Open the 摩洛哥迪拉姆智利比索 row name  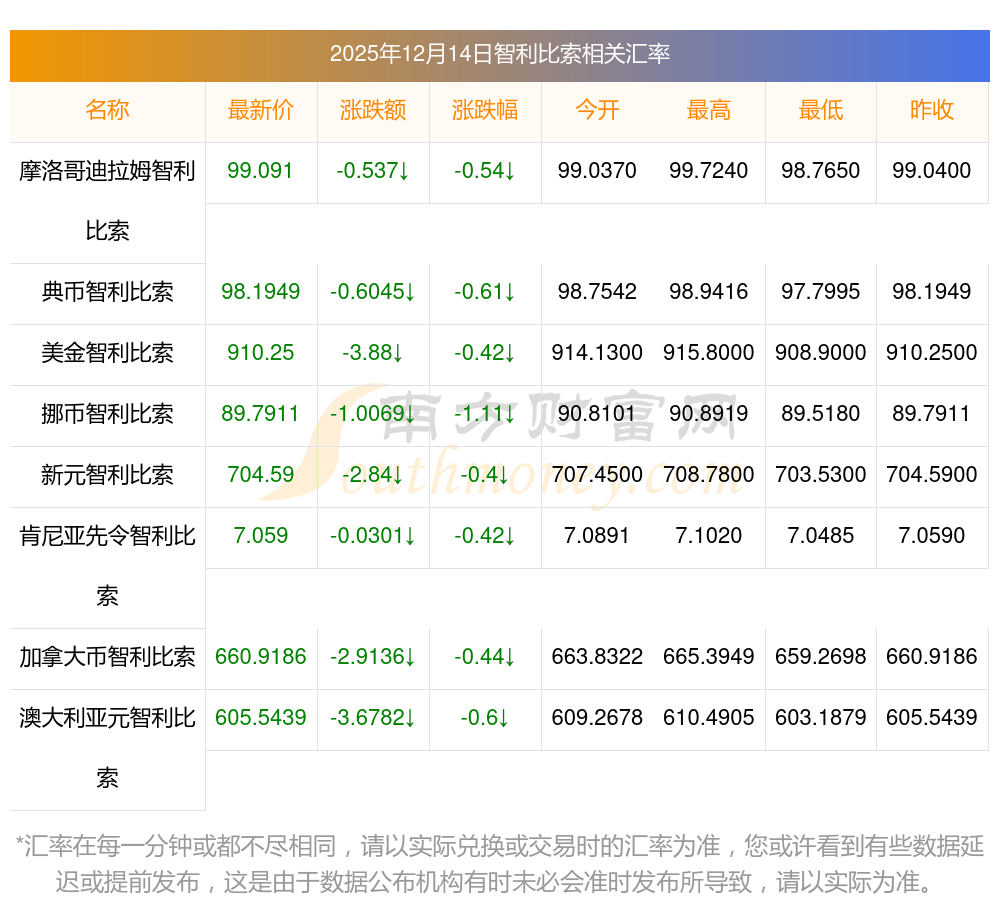(107, 201)
